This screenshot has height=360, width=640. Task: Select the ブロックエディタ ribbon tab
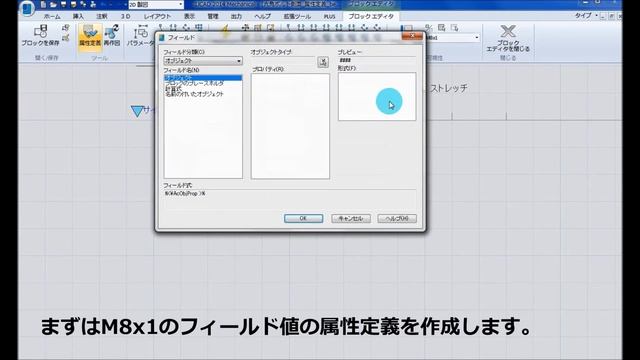(x=371, y=16)
